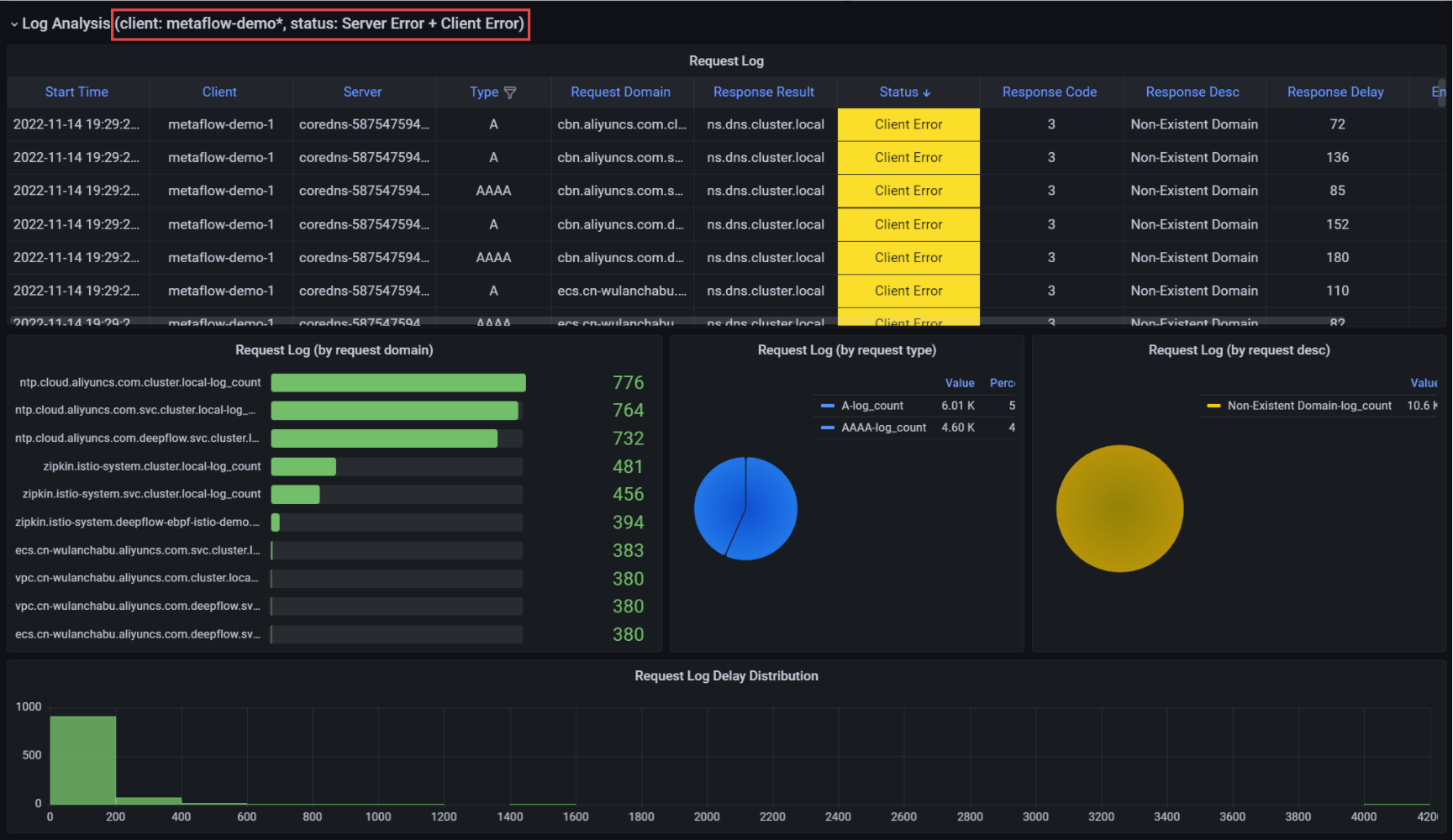The image size is (1453, 840).
Task: Click the response code 3 in first row
Action: click(1051, 124)
